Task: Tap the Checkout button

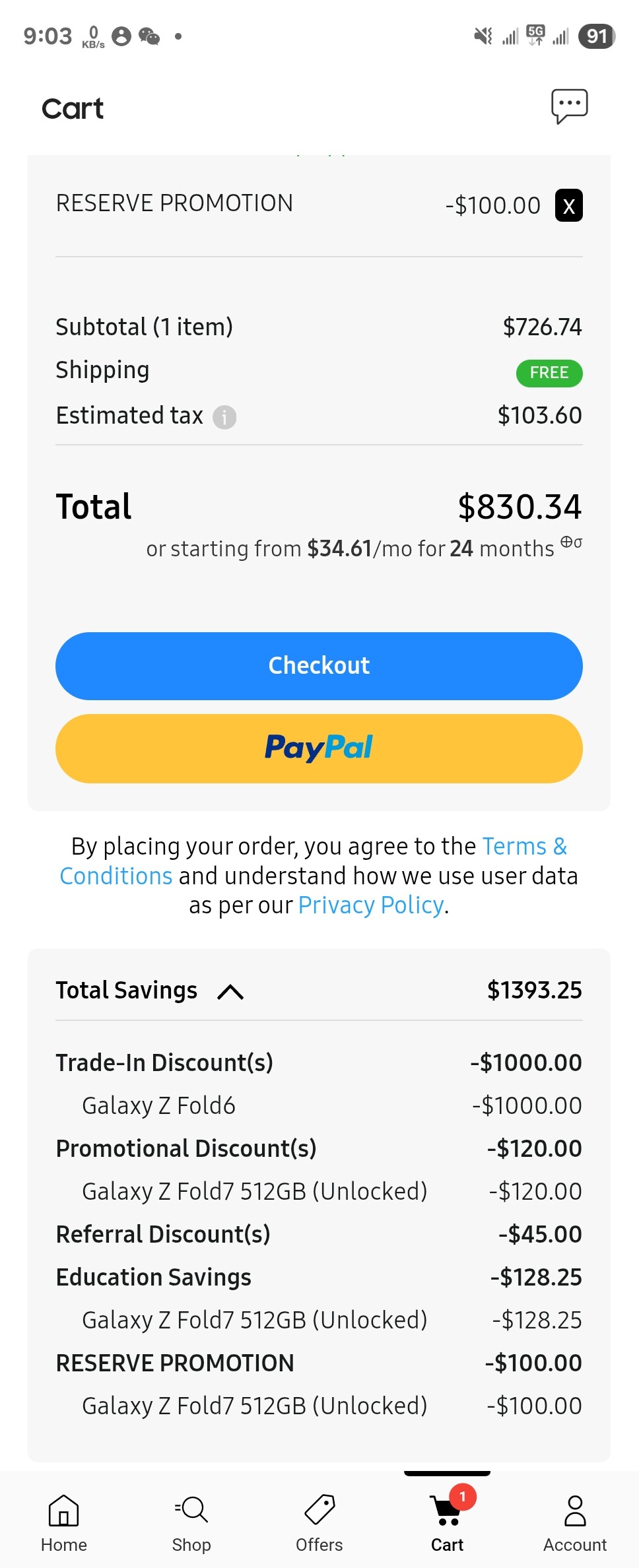Action: (x=319, y=666)
